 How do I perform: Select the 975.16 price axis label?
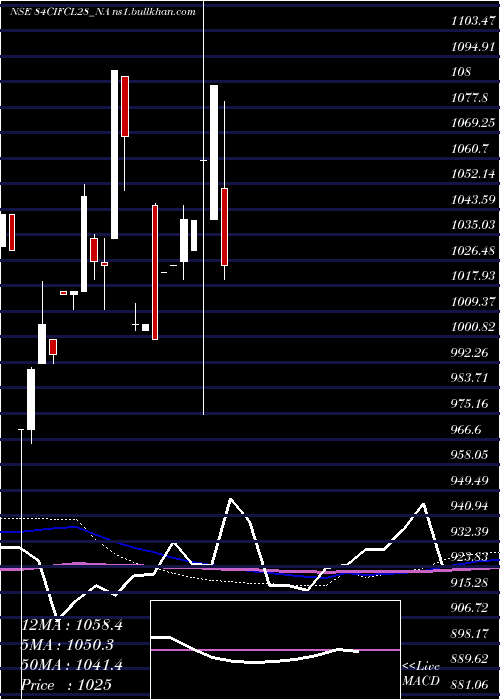pyautogui.click(x=470, y=404)
